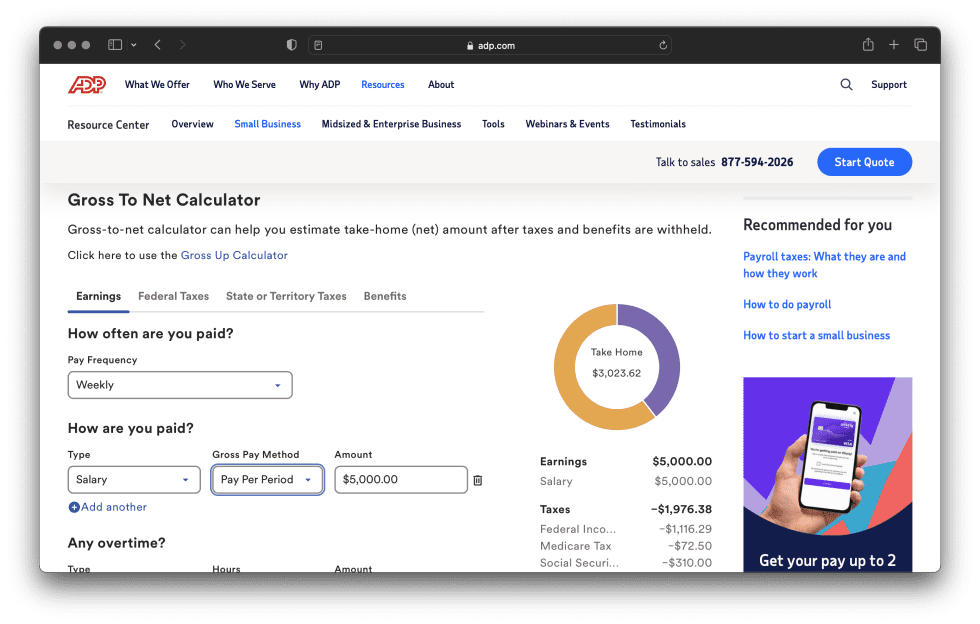Go back with the browser back arrow
This screenshot has width=980, height=624.
click(158, 45)
